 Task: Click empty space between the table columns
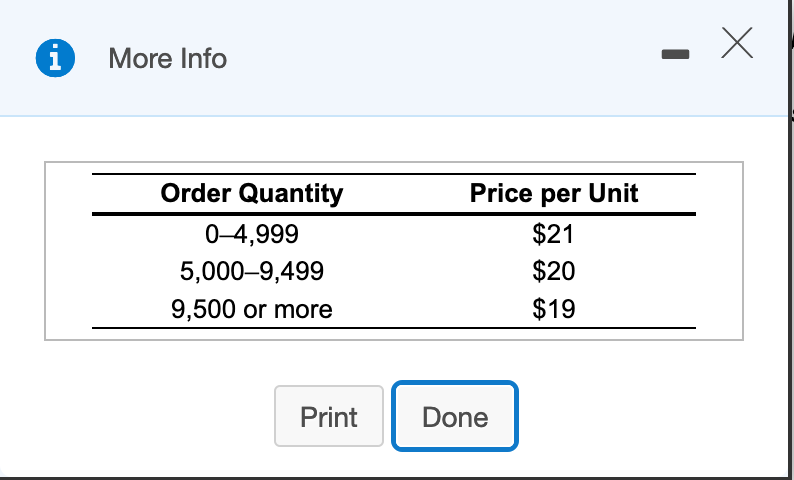coord(405,272)
